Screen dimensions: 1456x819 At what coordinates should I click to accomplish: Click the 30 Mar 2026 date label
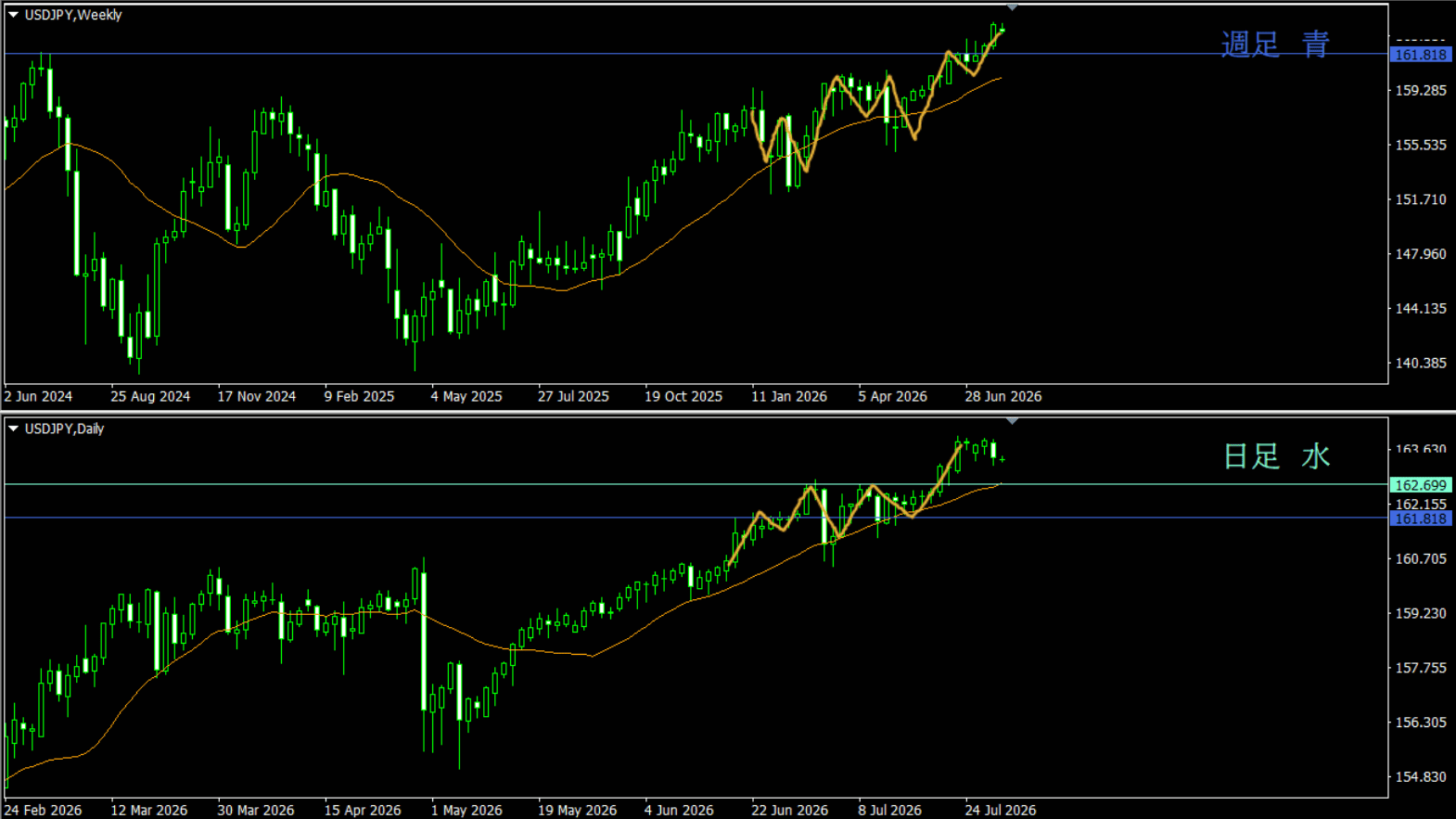[x=256, y=810]
